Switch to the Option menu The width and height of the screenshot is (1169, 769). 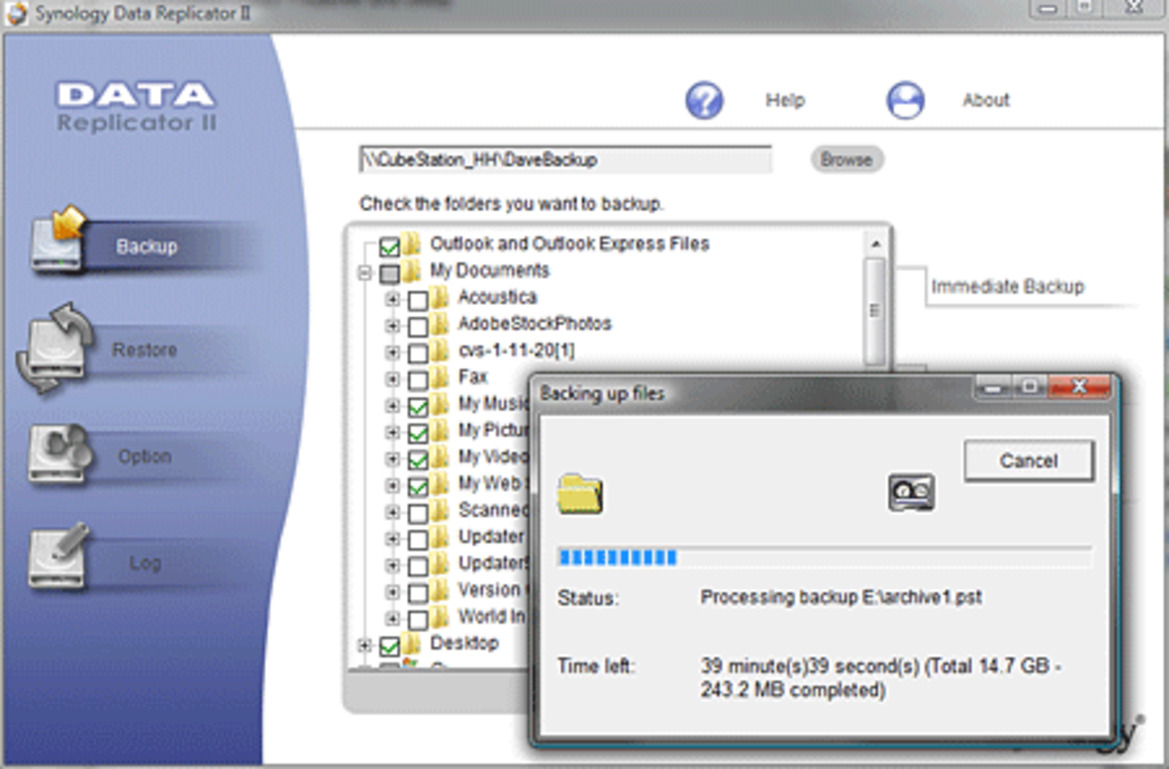145,456
